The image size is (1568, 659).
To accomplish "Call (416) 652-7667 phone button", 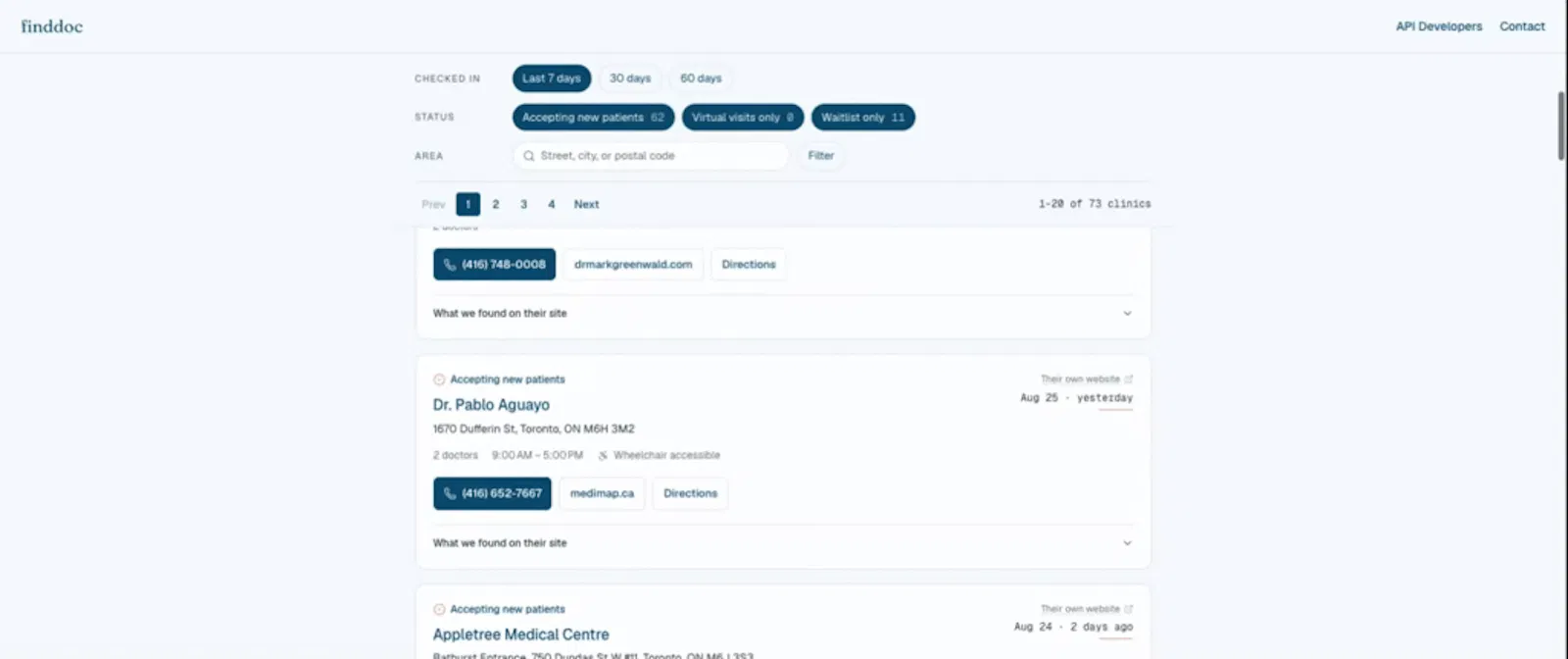I will pos(492,493).
